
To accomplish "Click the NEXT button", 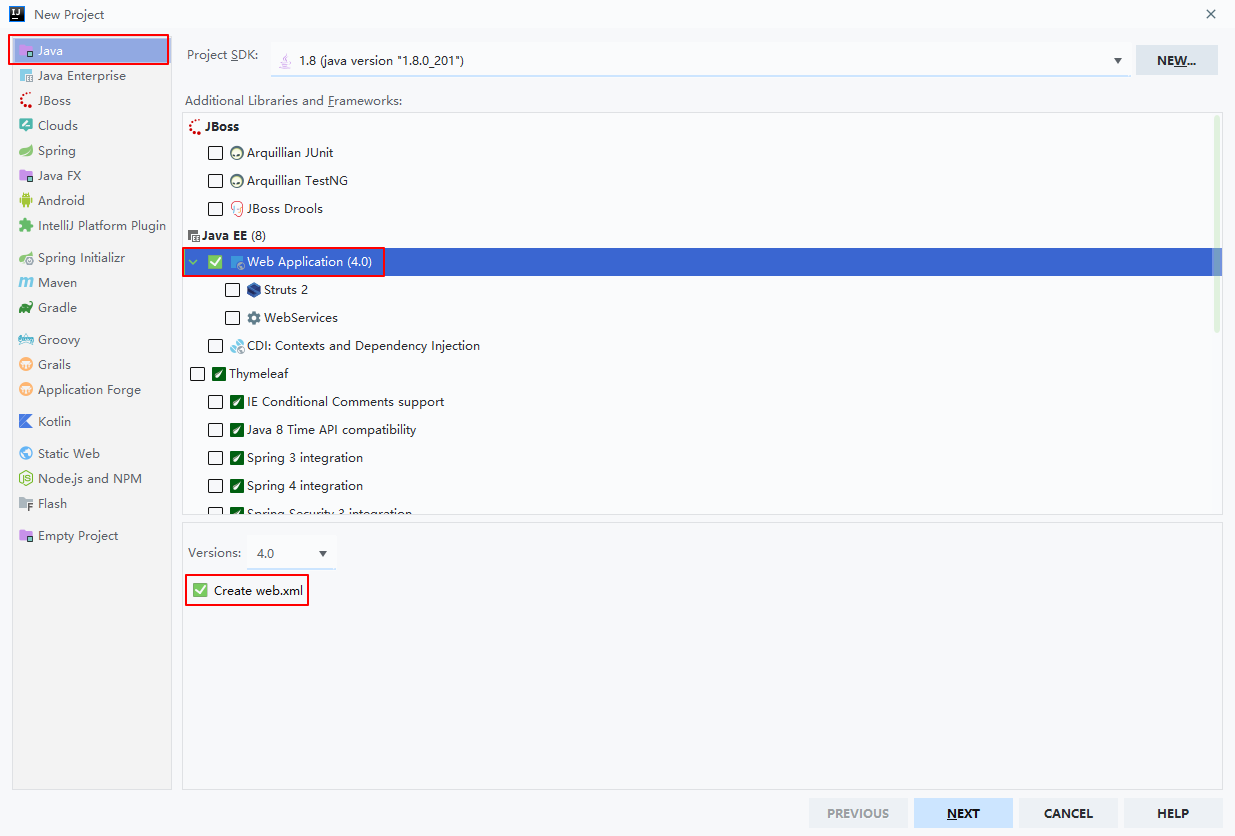I will [963, 813].
